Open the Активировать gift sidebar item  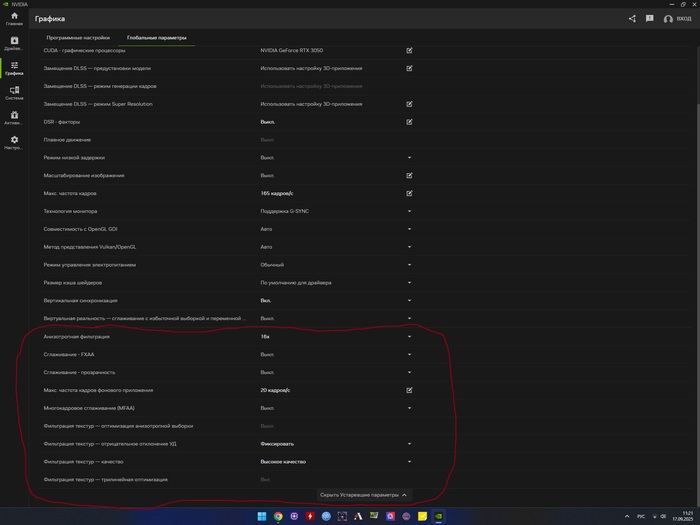coord(14,118)
